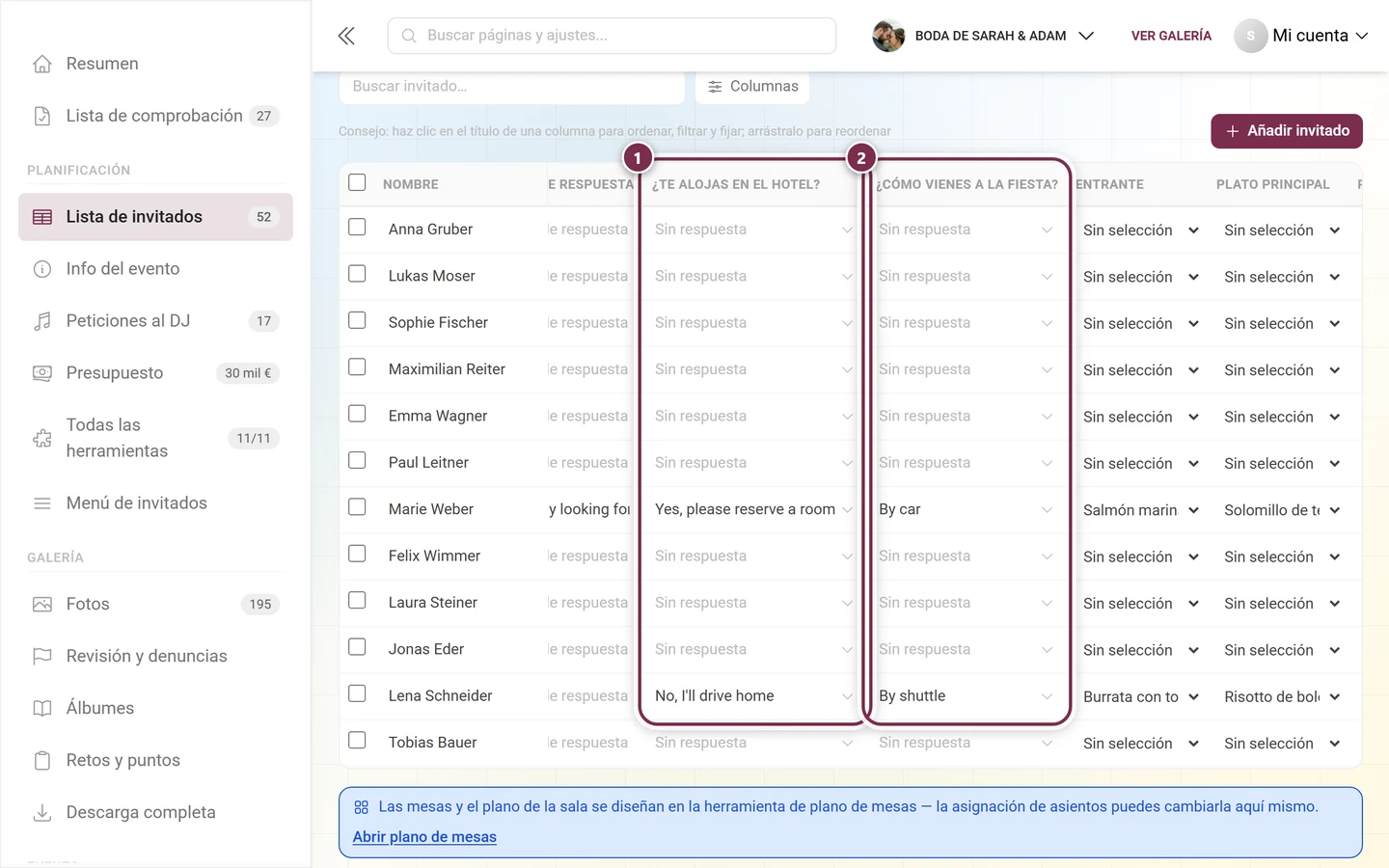Click the Peticiones al DJ music icon
The height and width of the screenshot is (868, 1389).
coord(42,321)
